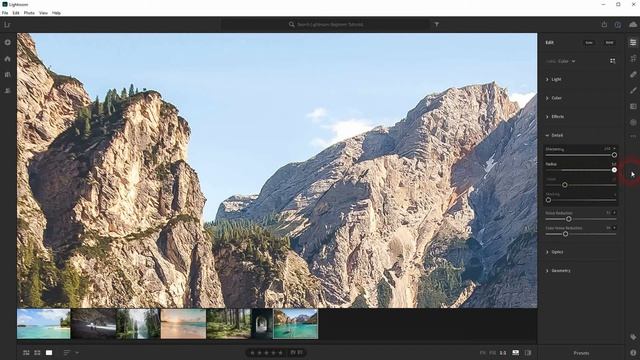
Task: Switch to Photo Grid view
Action: tap(26, 353)
